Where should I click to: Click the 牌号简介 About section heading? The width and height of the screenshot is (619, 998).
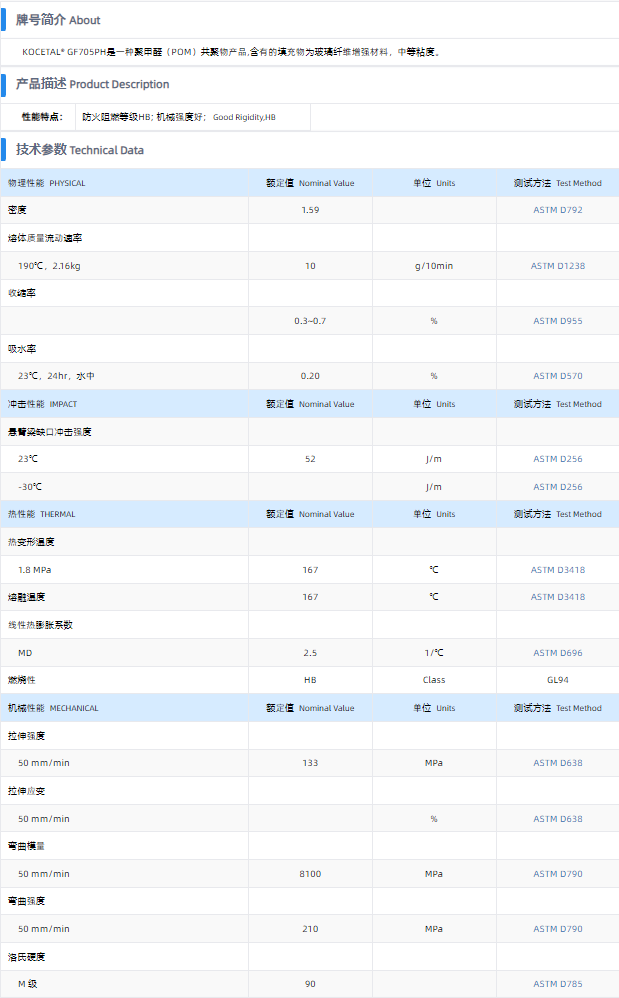pos(58,20)
